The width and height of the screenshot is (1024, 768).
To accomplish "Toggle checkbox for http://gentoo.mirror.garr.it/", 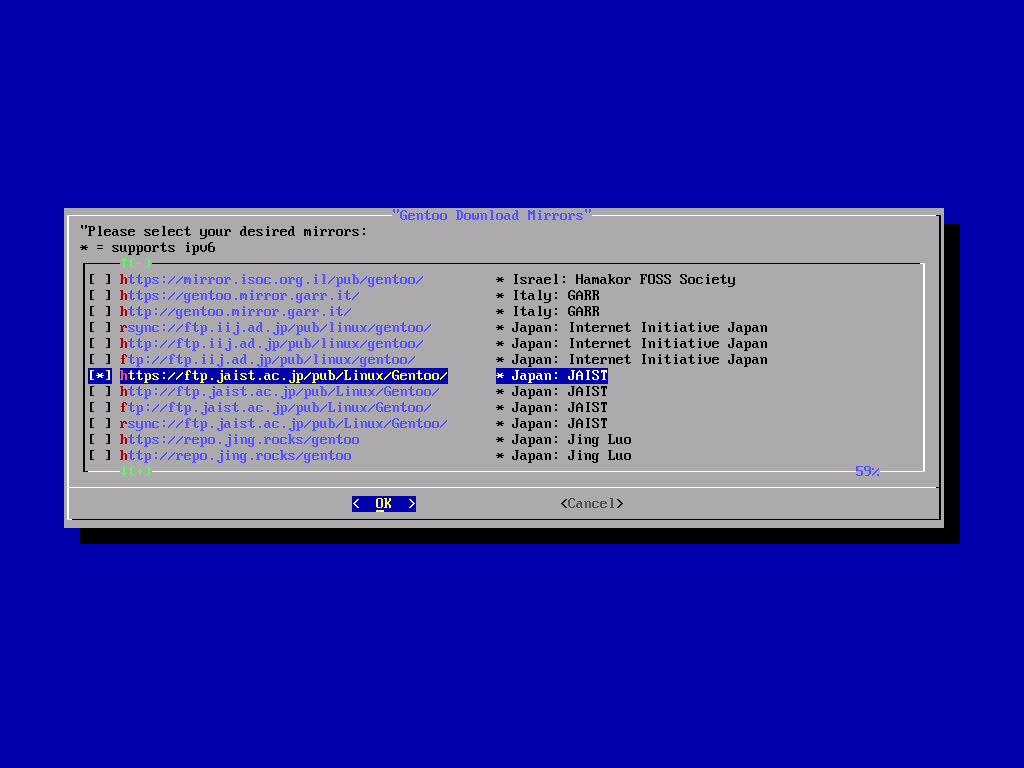I will tap(100, 312).
